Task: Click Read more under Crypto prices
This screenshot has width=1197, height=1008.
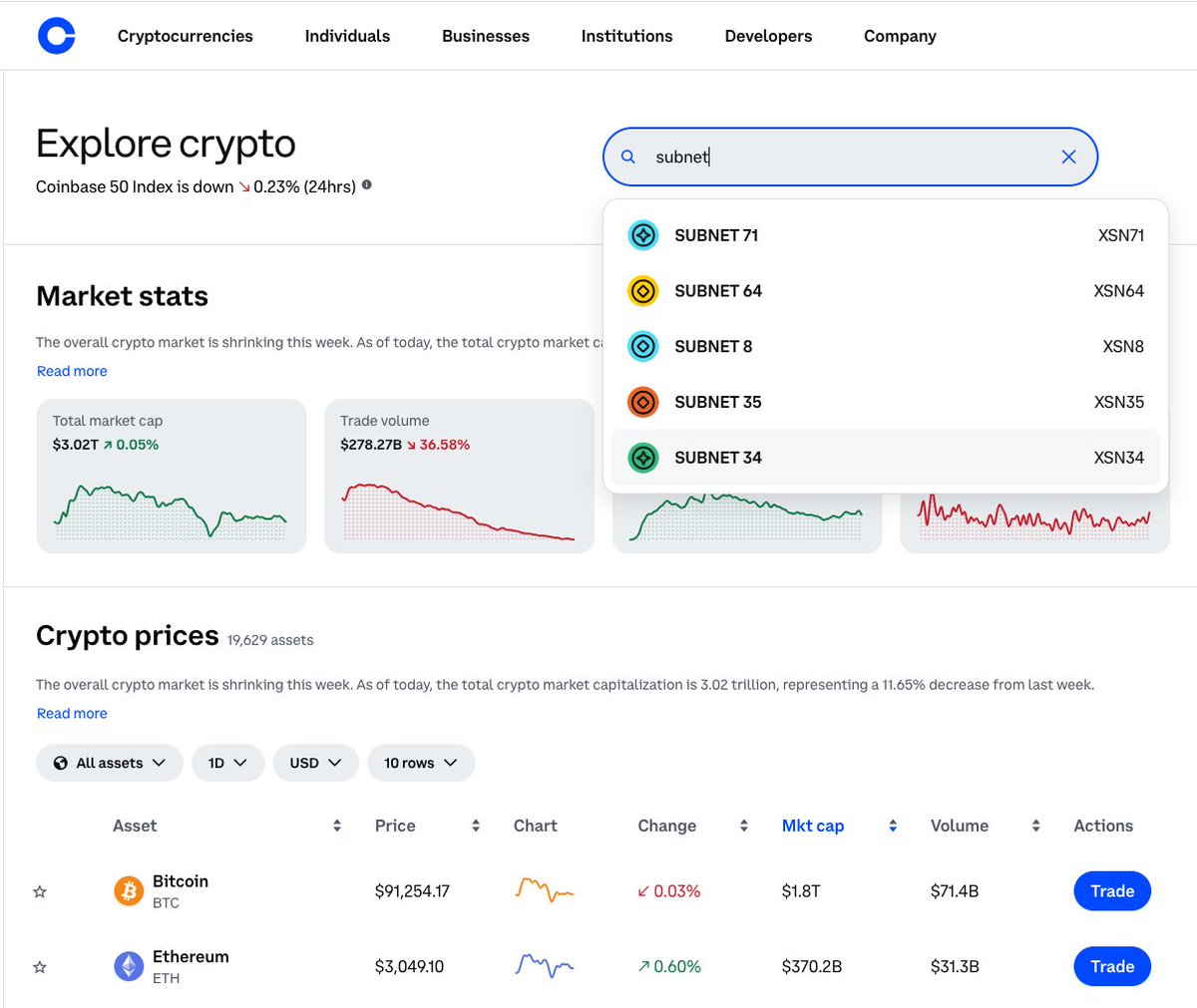Action: coord(72,713)
